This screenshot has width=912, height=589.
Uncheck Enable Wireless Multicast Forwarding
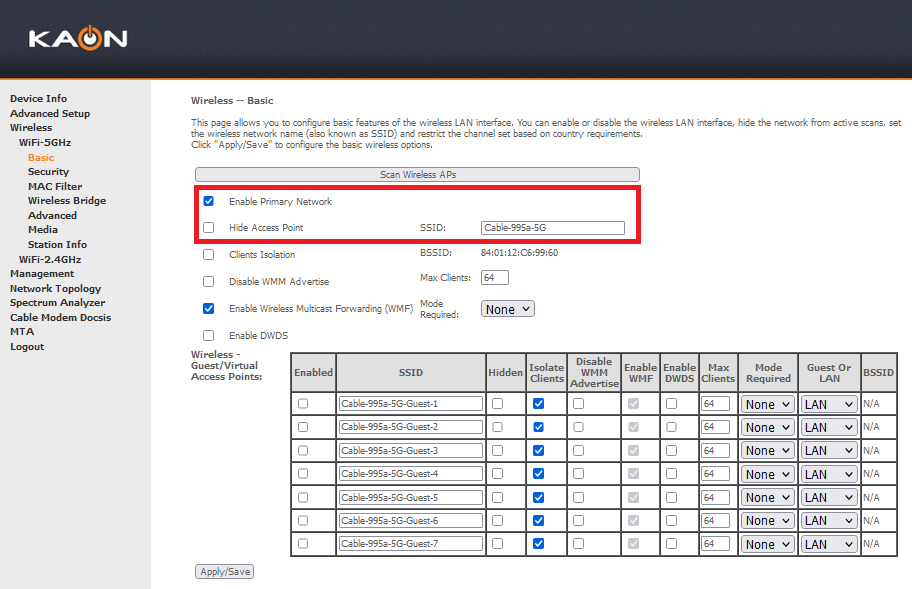208,308
